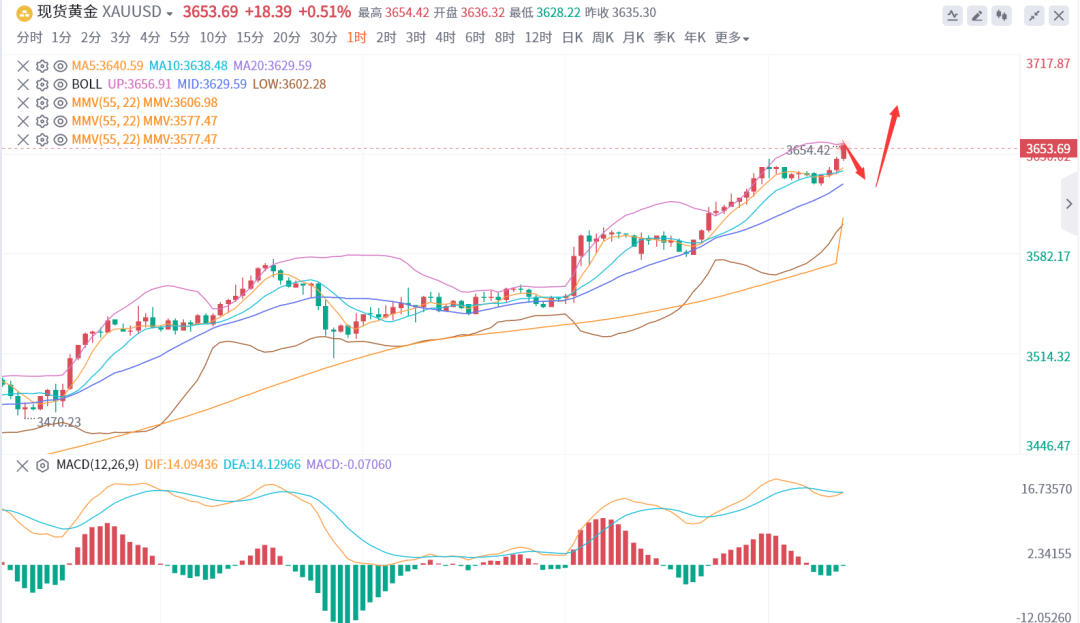Open settings for MMV:3606.98 indicator
The width and height of the screenshot is (1080, 623).
click(x=42, y=102)
